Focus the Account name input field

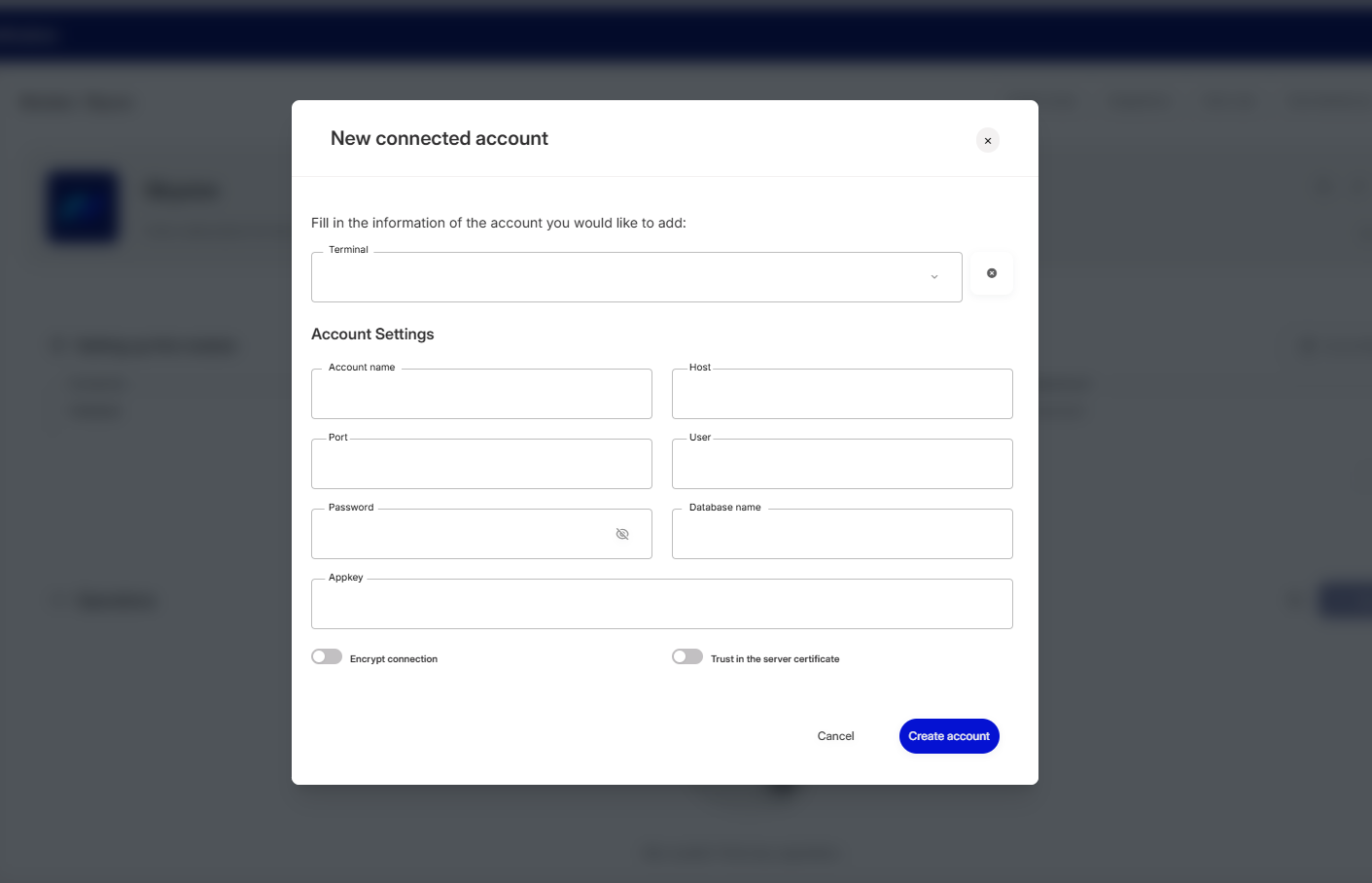point(481,395)
